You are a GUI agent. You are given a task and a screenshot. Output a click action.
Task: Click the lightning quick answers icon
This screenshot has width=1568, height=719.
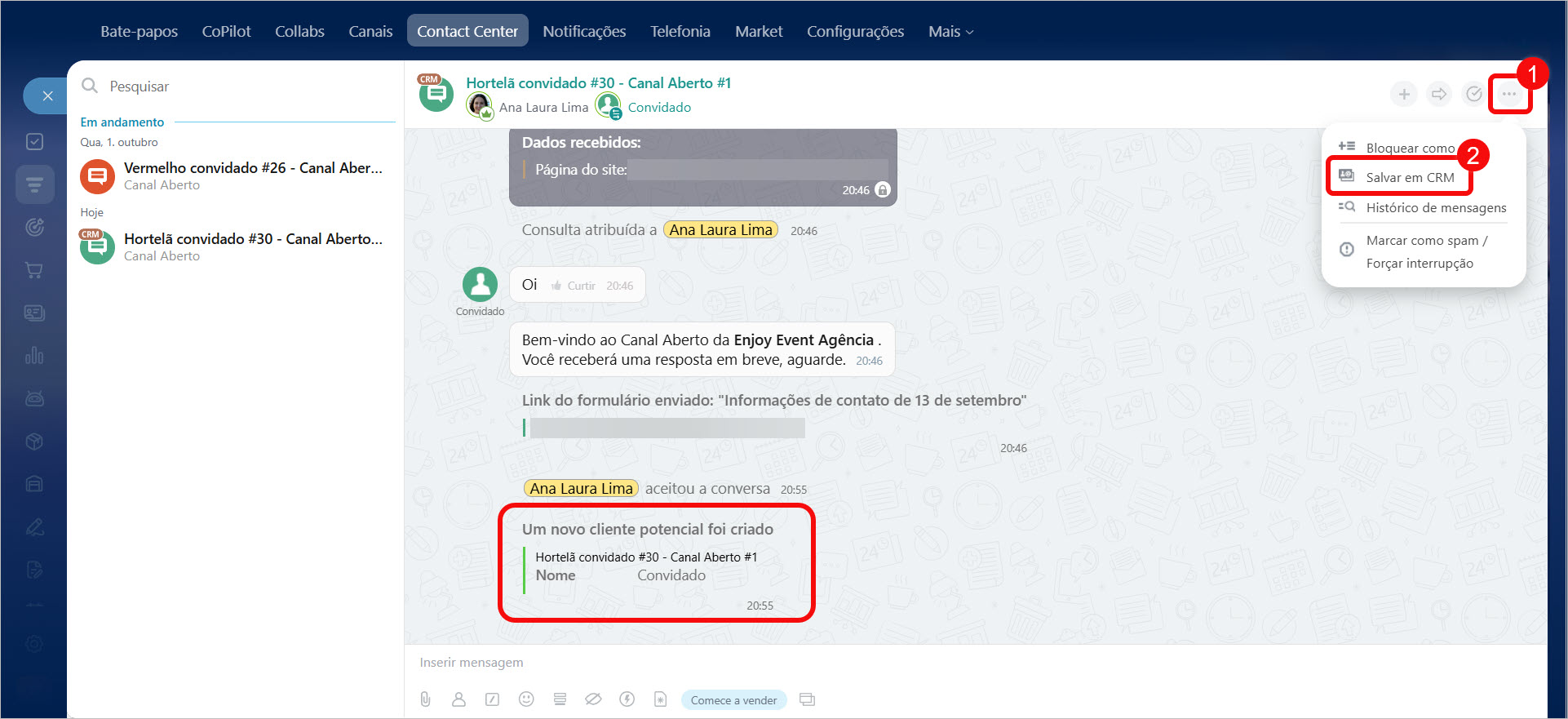tap(627, 699)
